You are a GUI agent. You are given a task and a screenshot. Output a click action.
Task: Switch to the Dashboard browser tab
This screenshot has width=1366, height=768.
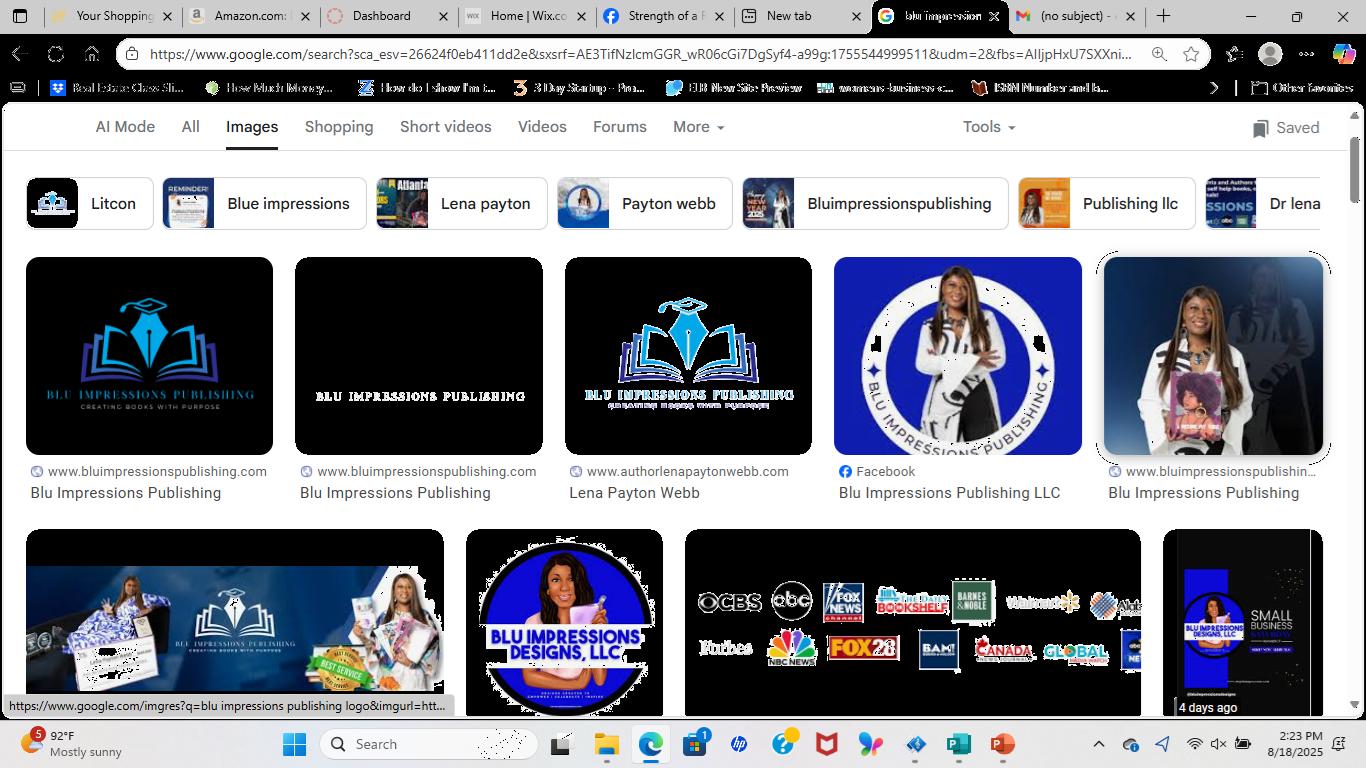[387, 16]
